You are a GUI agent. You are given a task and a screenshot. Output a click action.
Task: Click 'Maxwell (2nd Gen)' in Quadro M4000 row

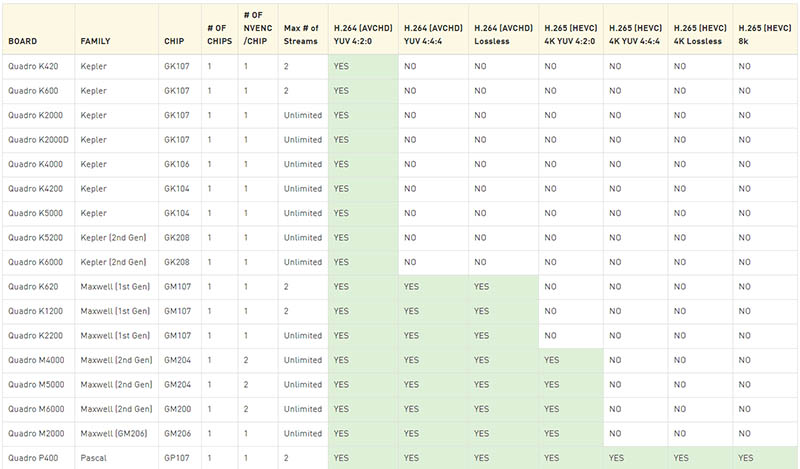click(x=116, y=360)
